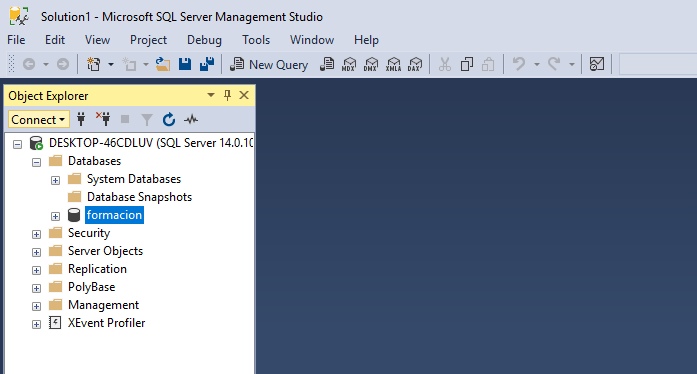Open the Add New Item dropdown arrow
This screenshot has height=374, width=697.
[x=146, y=64]
